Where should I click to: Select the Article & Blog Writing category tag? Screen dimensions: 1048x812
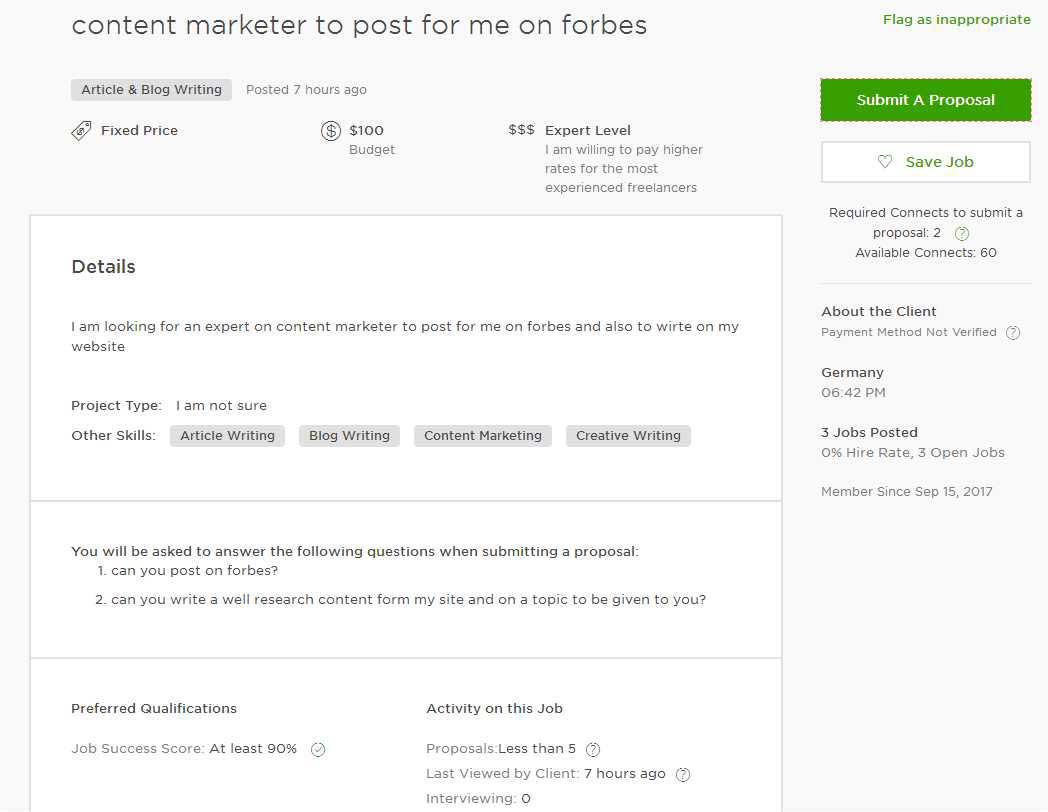point(151,90)
